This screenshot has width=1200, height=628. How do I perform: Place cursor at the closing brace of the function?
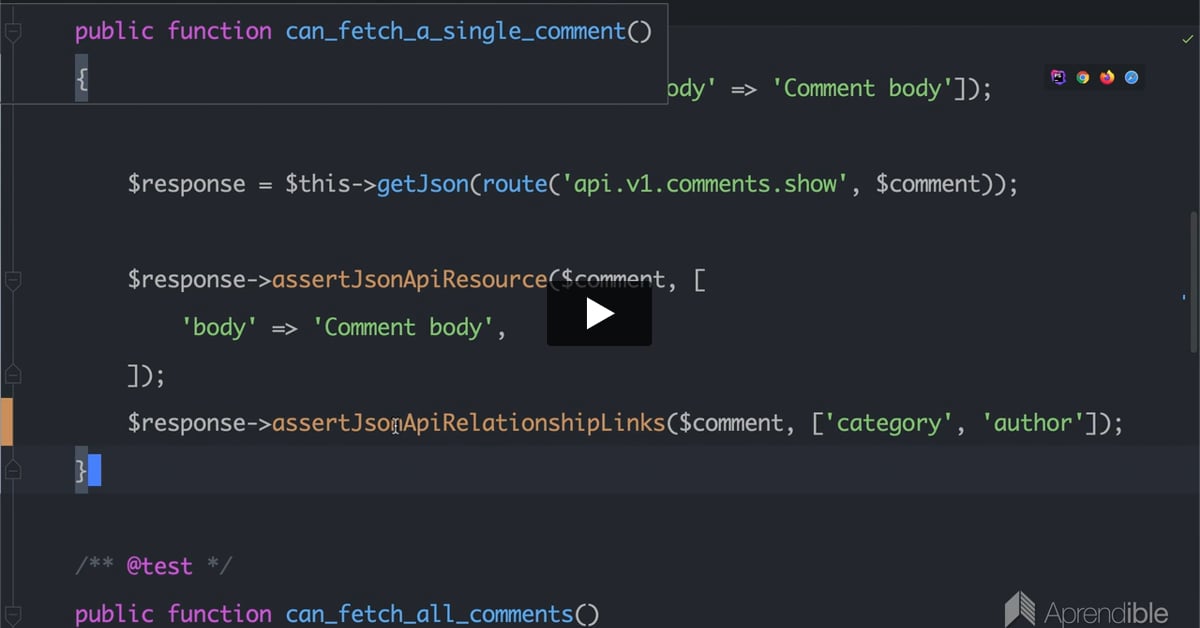click(x=81, y=471)
